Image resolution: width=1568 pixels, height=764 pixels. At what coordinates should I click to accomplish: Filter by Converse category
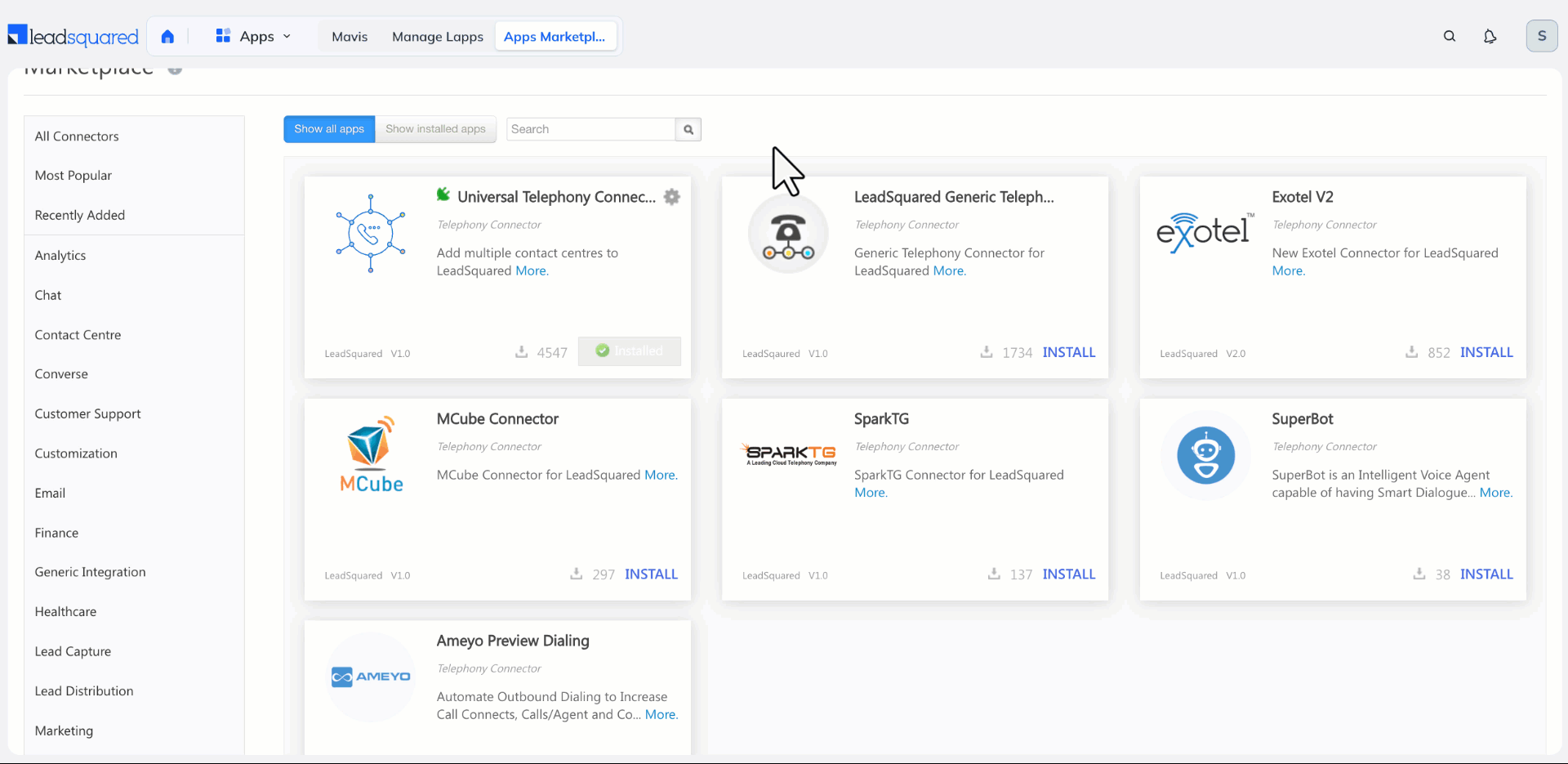61,374
